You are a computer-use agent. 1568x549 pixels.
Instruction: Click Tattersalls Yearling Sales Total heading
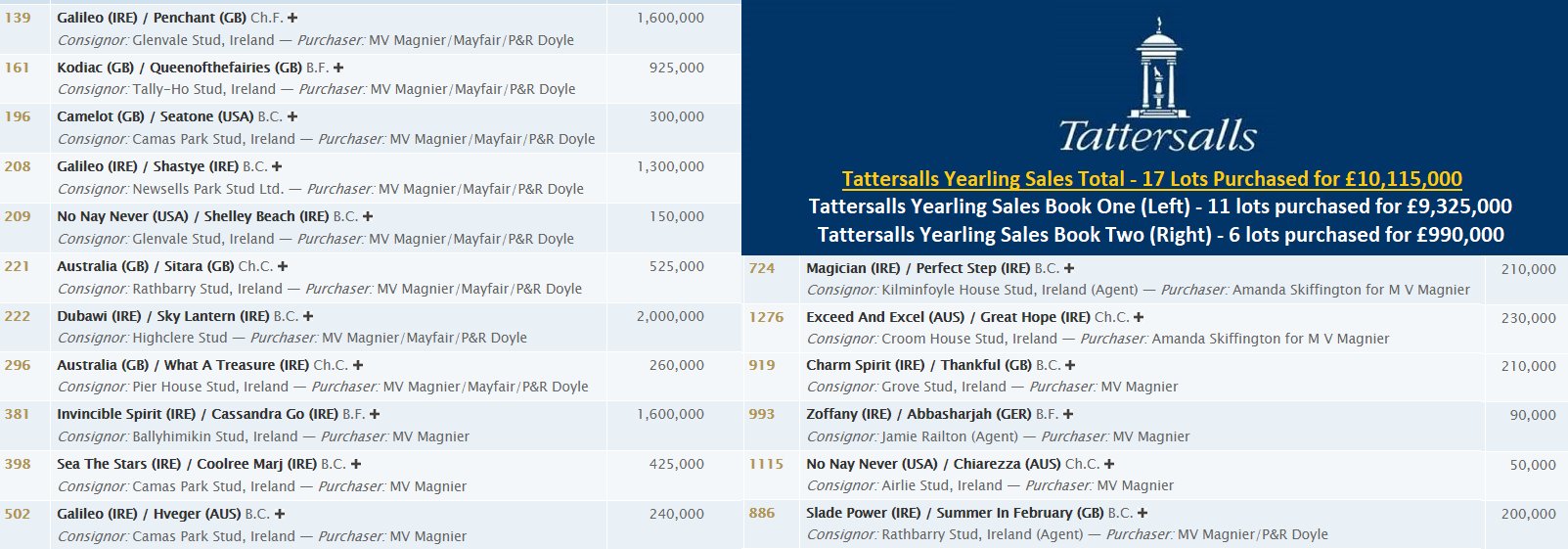click(x=1152, y=180)
